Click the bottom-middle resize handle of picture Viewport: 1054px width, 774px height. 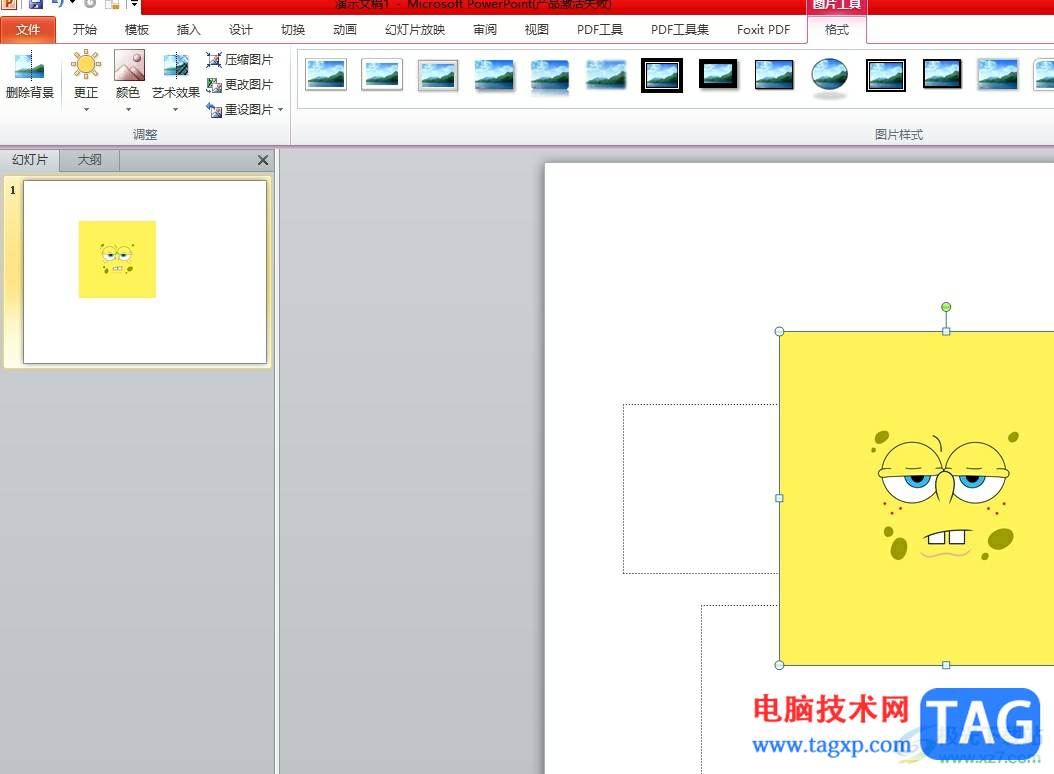[x=946, y=665]
